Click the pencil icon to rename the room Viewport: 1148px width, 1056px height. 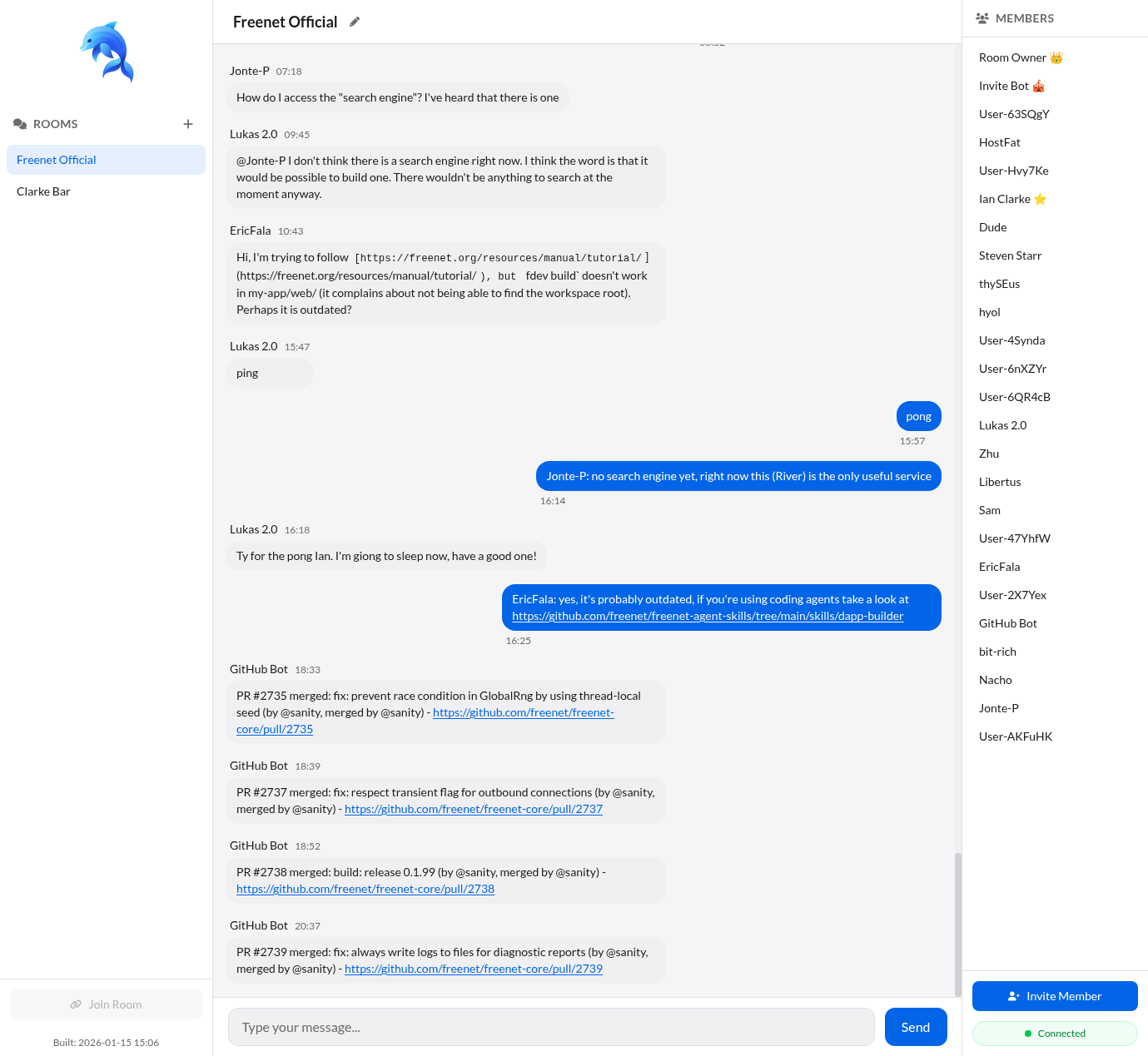(354, 21)
